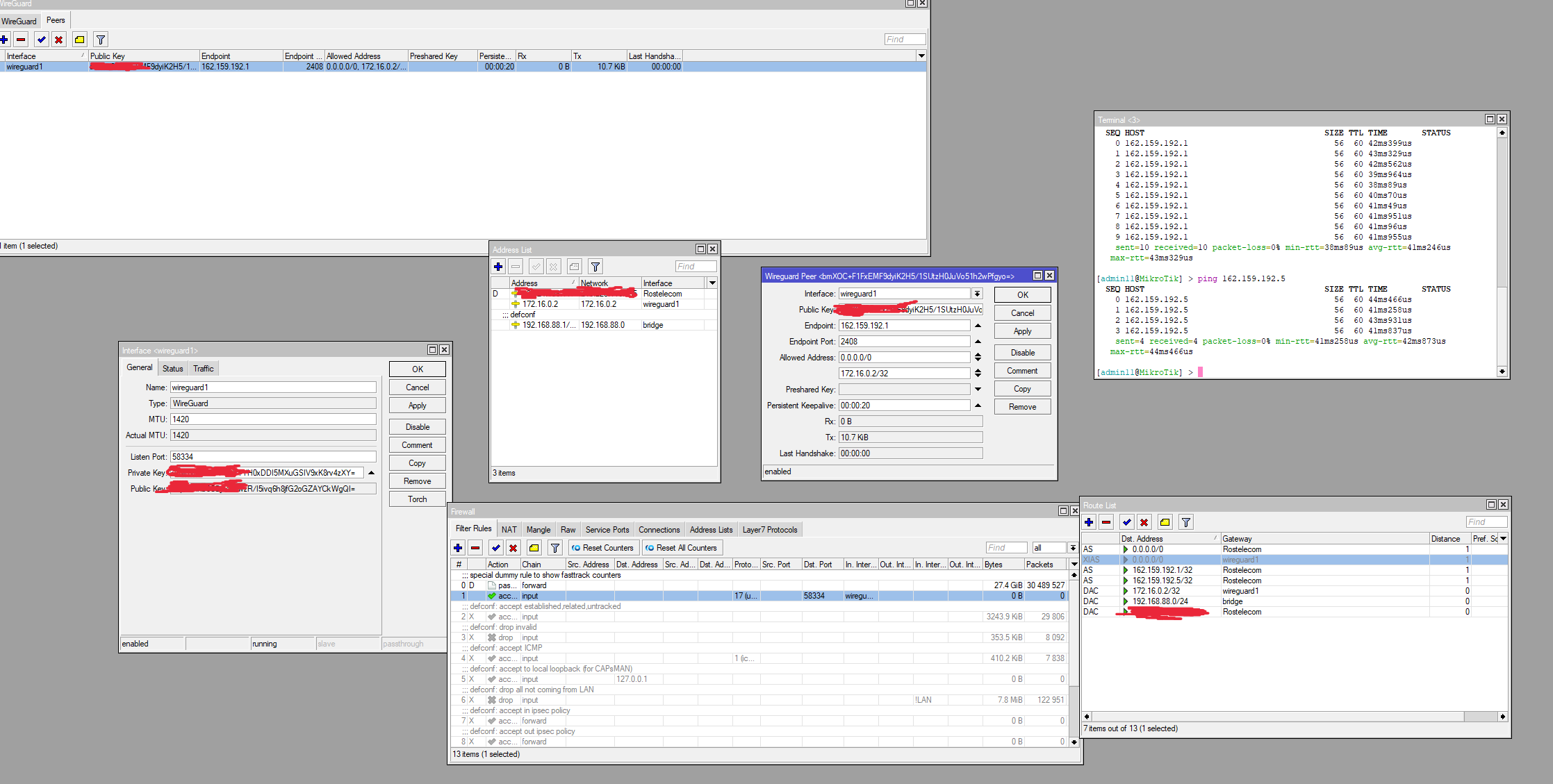Disable peer using red X in WireGuard window
This screenshot has height=784, width=1553.
point(59,40)
